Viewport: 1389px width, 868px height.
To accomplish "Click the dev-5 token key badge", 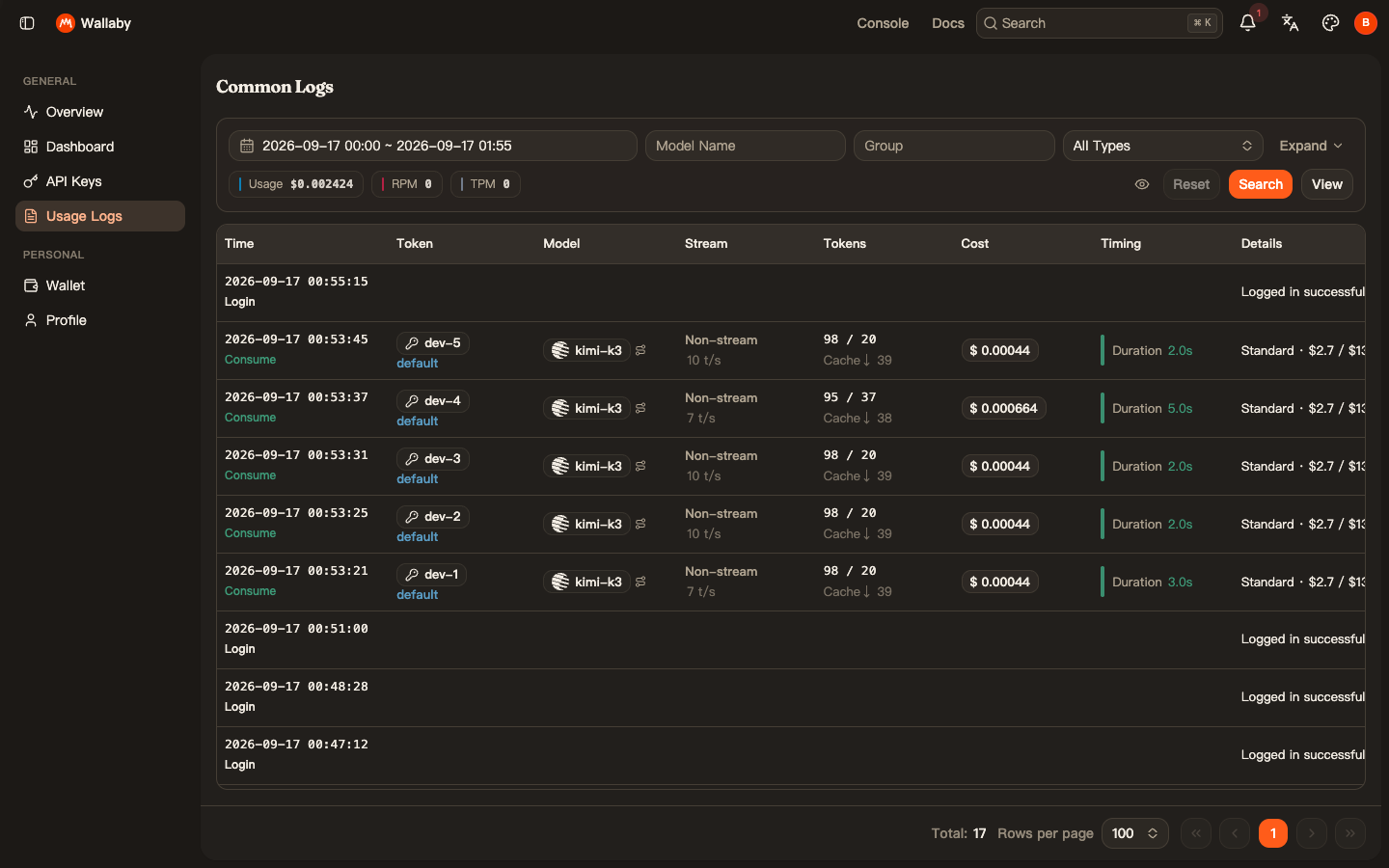I will 432,342.
